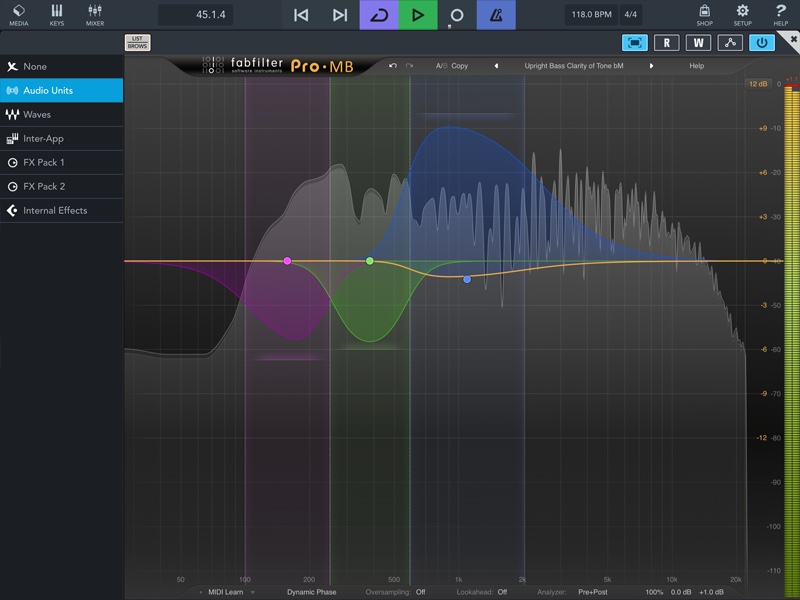Enable automation Read (R)
The width and height of the screenshot is (800, 600).
pos(666,43)
